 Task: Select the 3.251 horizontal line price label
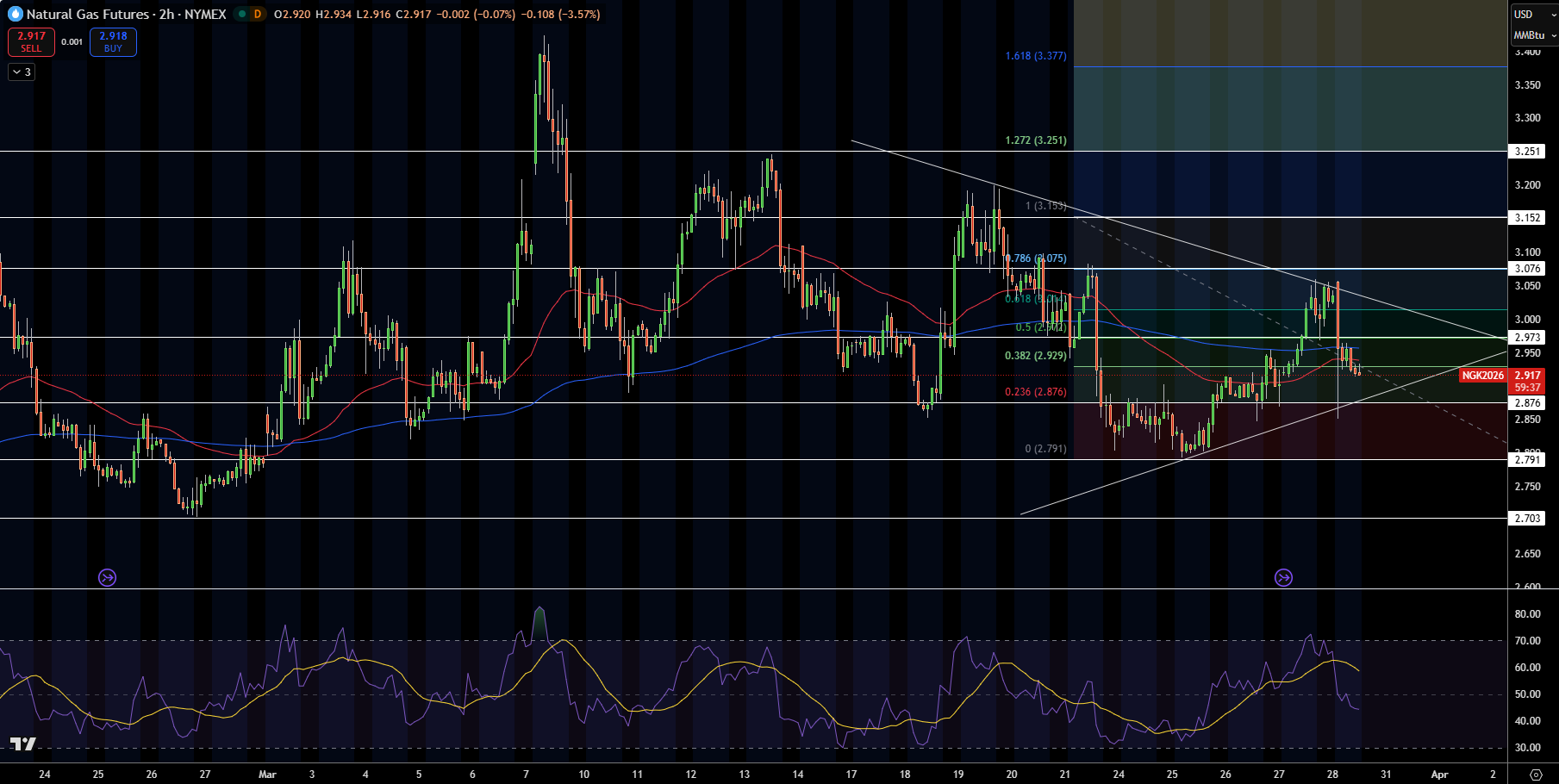click(x=1527, y=151)
